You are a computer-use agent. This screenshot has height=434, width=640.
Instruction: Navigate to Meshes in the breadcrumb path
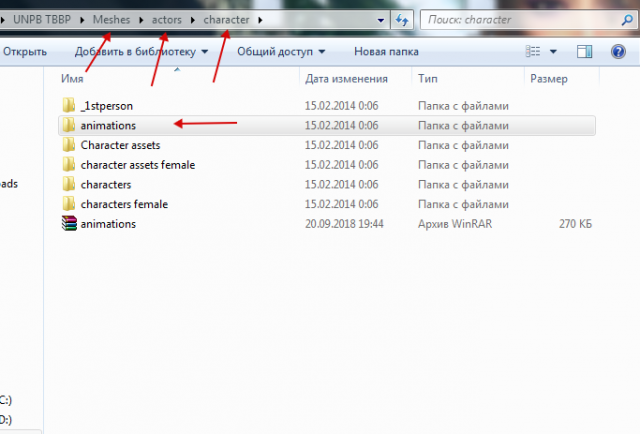pyautogui.click(x=112, y=19)
